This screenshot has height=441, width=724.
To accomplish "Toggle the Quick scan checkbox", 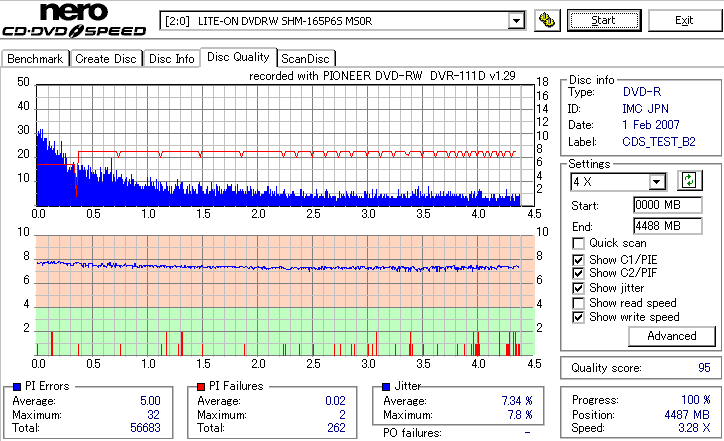I will [578, 243].
